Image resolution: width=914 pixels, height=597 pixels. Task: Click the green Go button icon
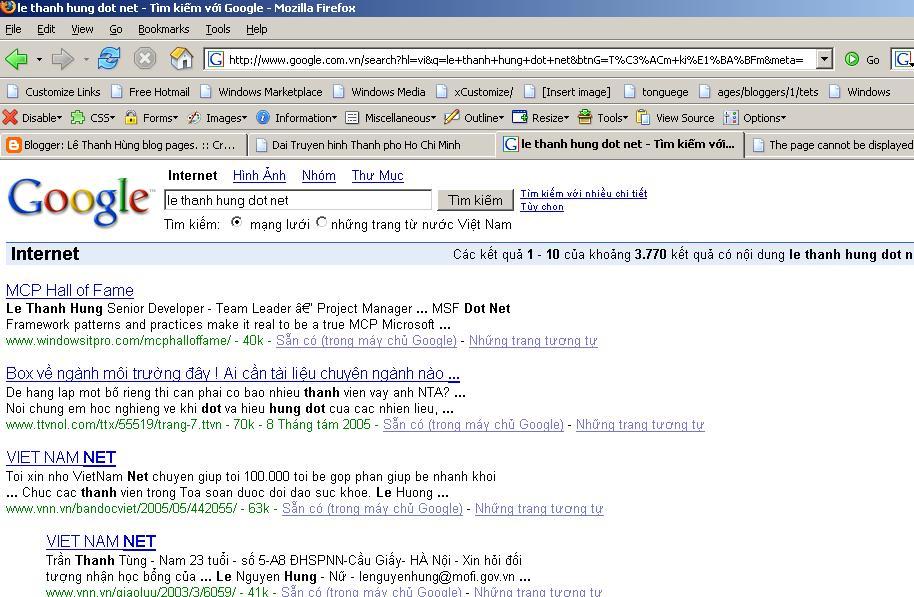852,59
